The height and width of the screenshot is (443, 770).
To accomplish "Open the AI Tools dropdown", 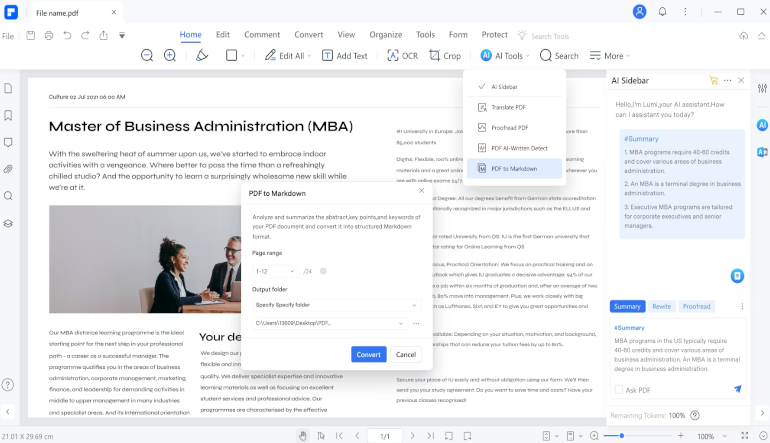I will click(x=505, y=55).
